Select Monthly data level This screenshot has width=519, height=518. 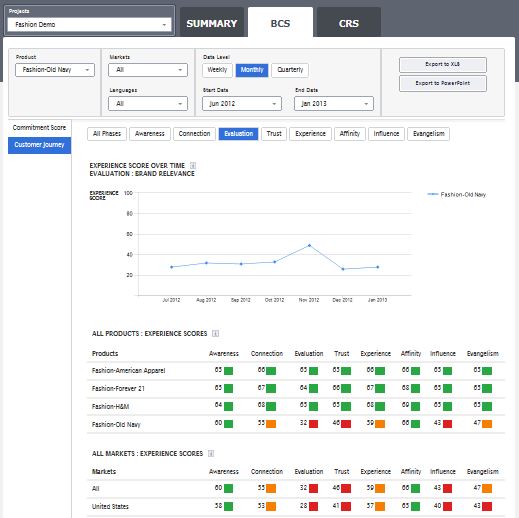point(252,70)
